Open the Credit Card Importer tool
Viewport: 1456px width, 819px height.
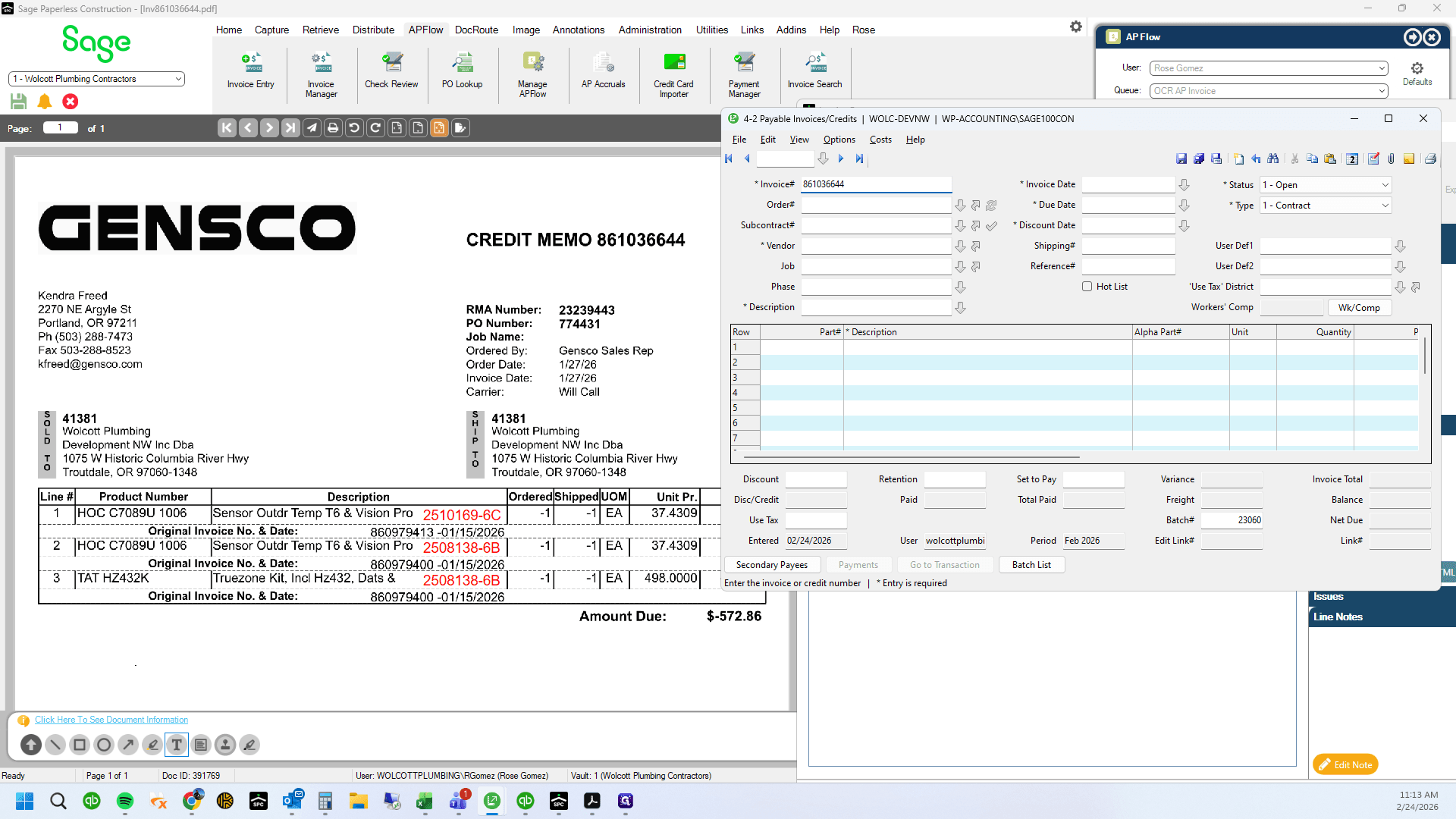pos(673,75)
